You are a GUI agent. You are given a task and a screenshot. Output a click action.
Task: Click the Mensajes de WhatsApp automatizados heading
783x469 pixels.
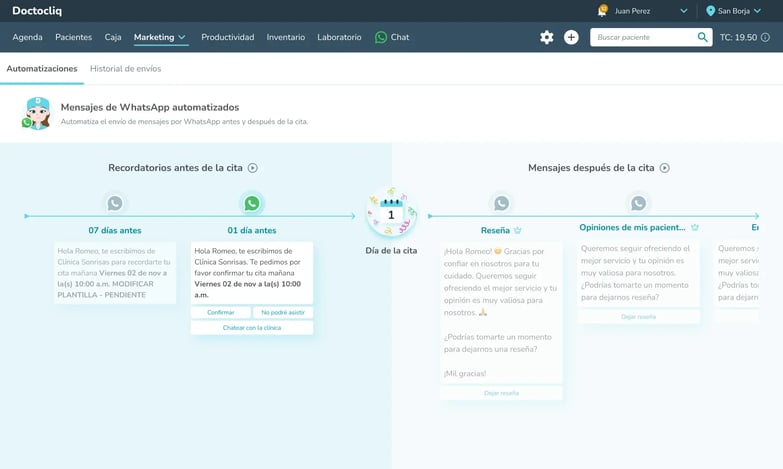[150, 107]
